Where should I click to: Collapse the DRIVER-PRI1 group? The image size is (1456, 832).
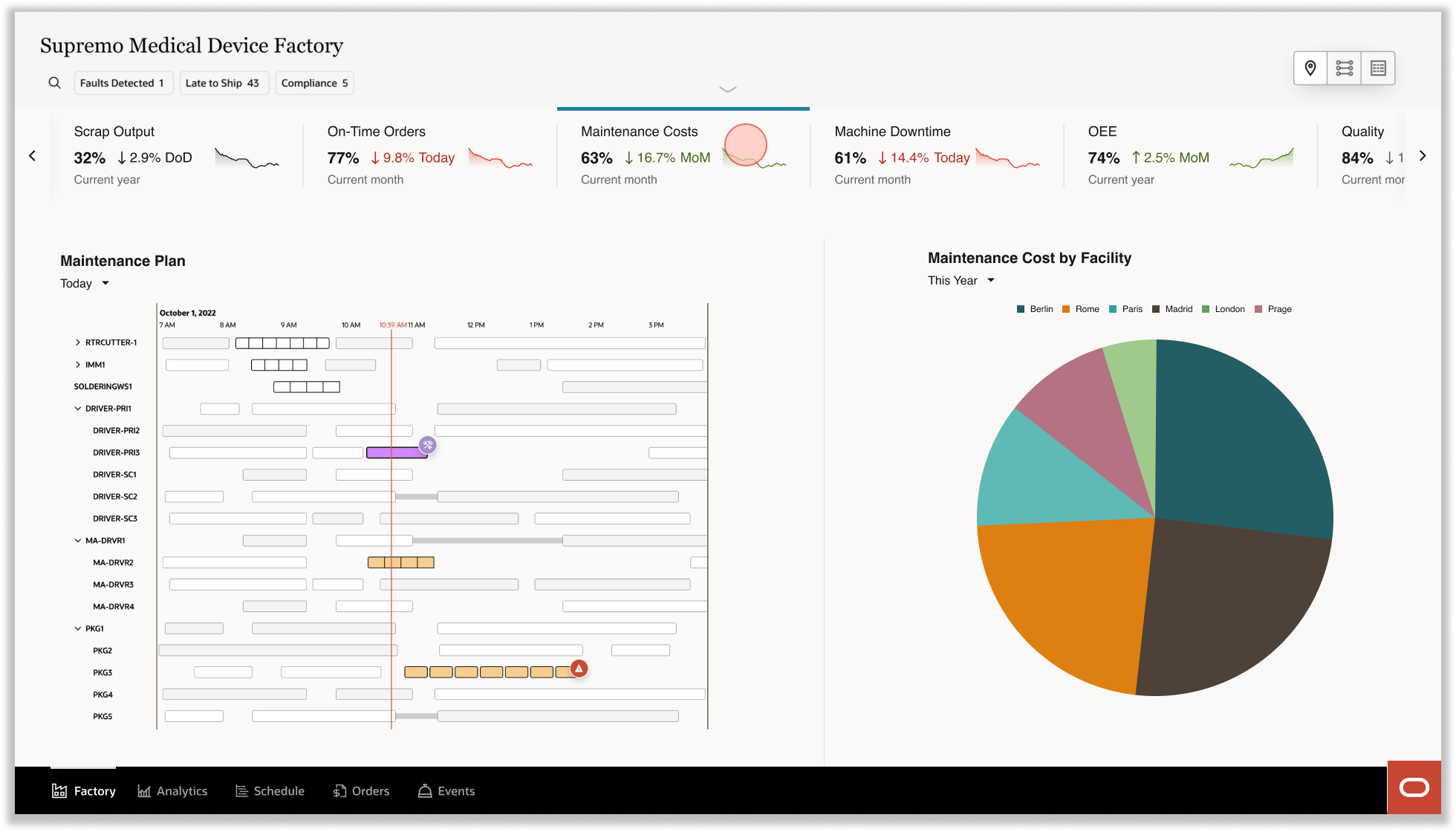click(77, 409)
